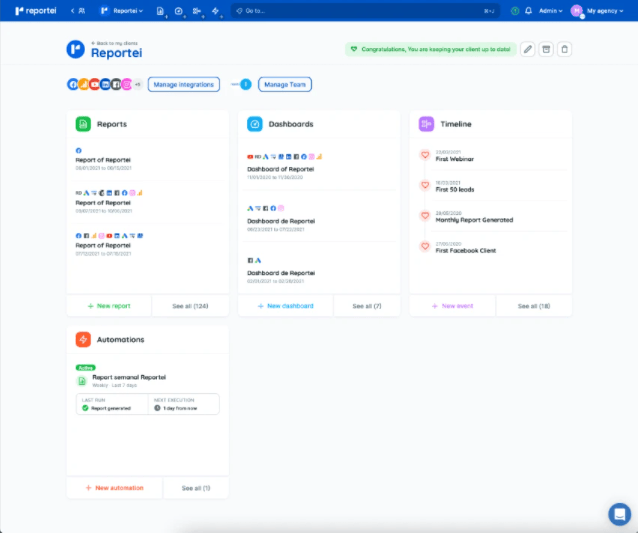Image resolution: width=638 pixels, height=535 pixels.
Task: Expand the Admin dropdown
Action: click(551, 11)
